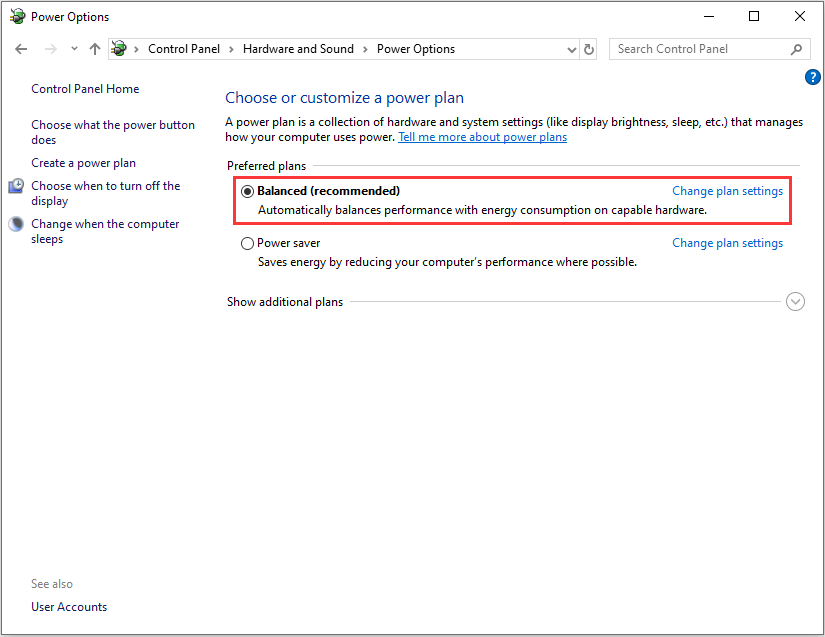Open Choose when to turn off display
Image resolution: width=825 pixels, height=637 pixels.
pyautogui.click(x=105, y=193)
